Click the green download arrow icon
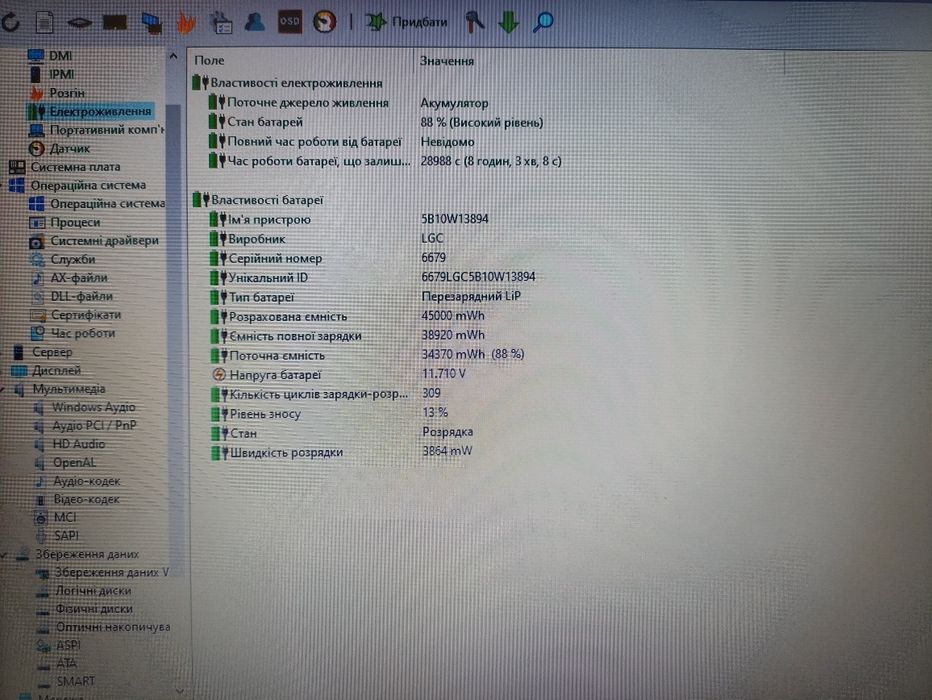The height and width of the screenshot is (700, 932). tap(509, 23)
